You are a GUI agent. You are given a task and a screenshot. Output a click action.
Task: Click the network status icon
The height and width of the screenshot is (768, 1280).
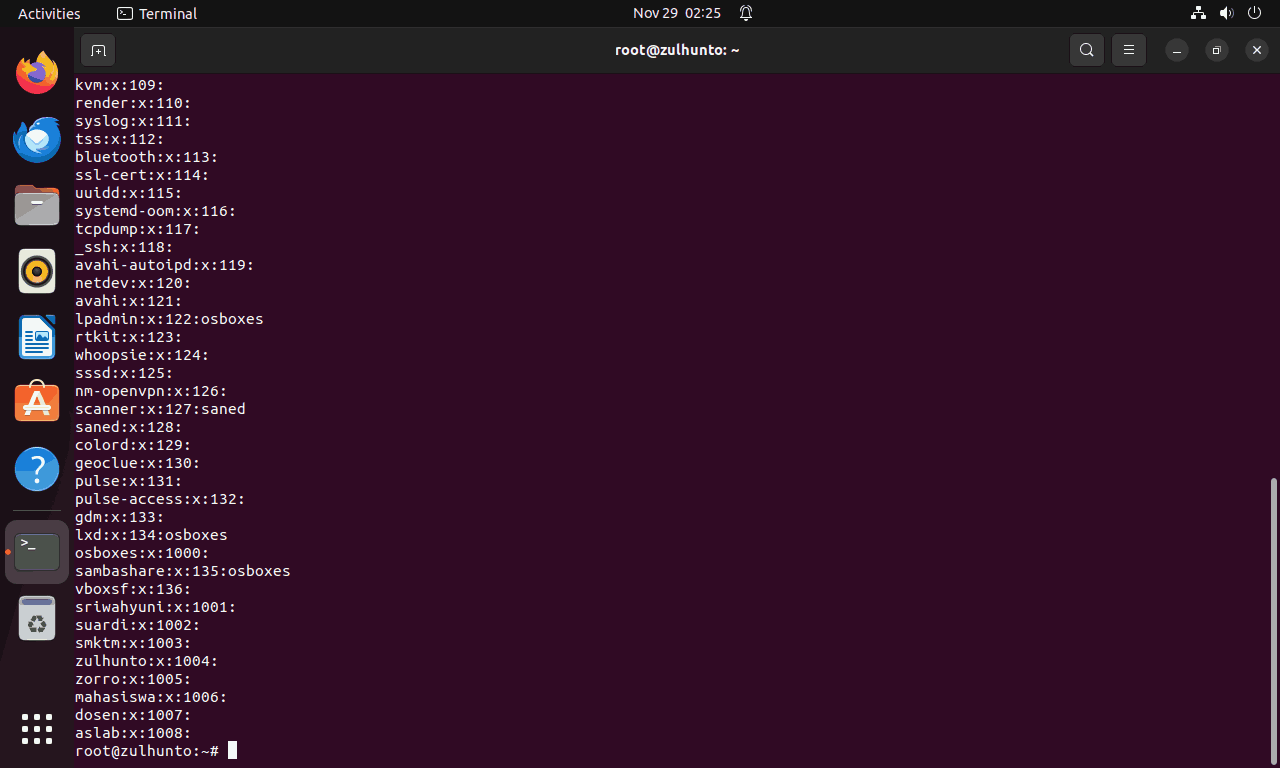1198,13
